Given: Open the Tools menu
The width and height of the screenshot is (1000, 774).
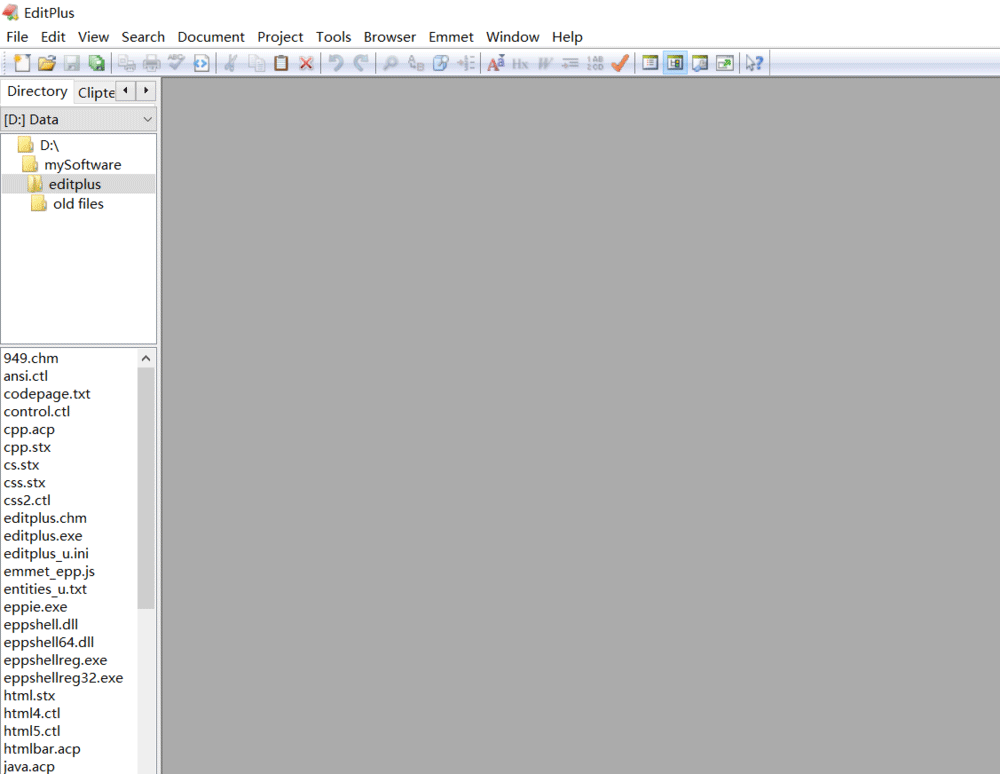Looking at the screenshot, I should click(x=333, y=37).
